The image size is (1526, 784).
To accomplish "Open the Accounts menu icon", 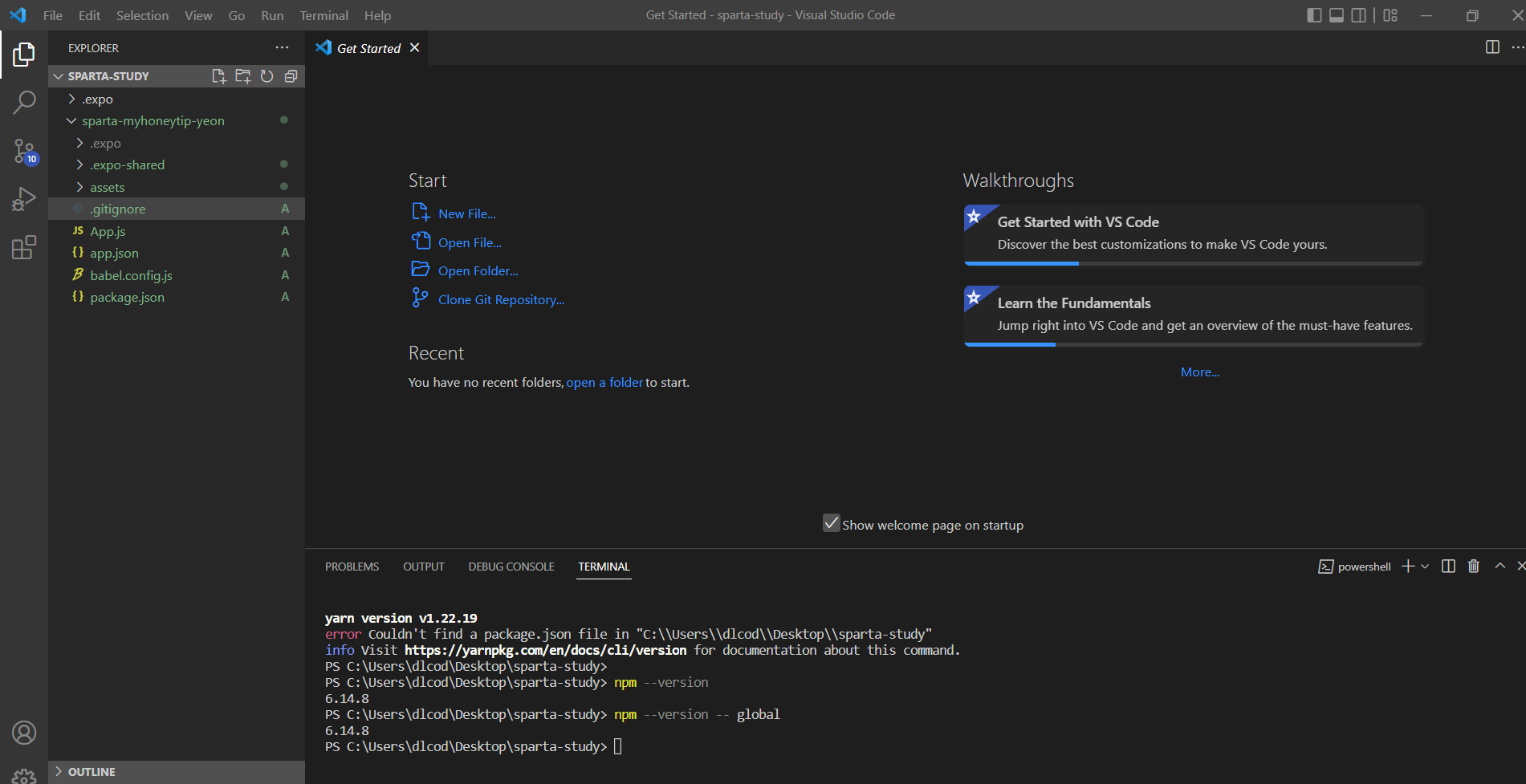I will click(24, 733).
